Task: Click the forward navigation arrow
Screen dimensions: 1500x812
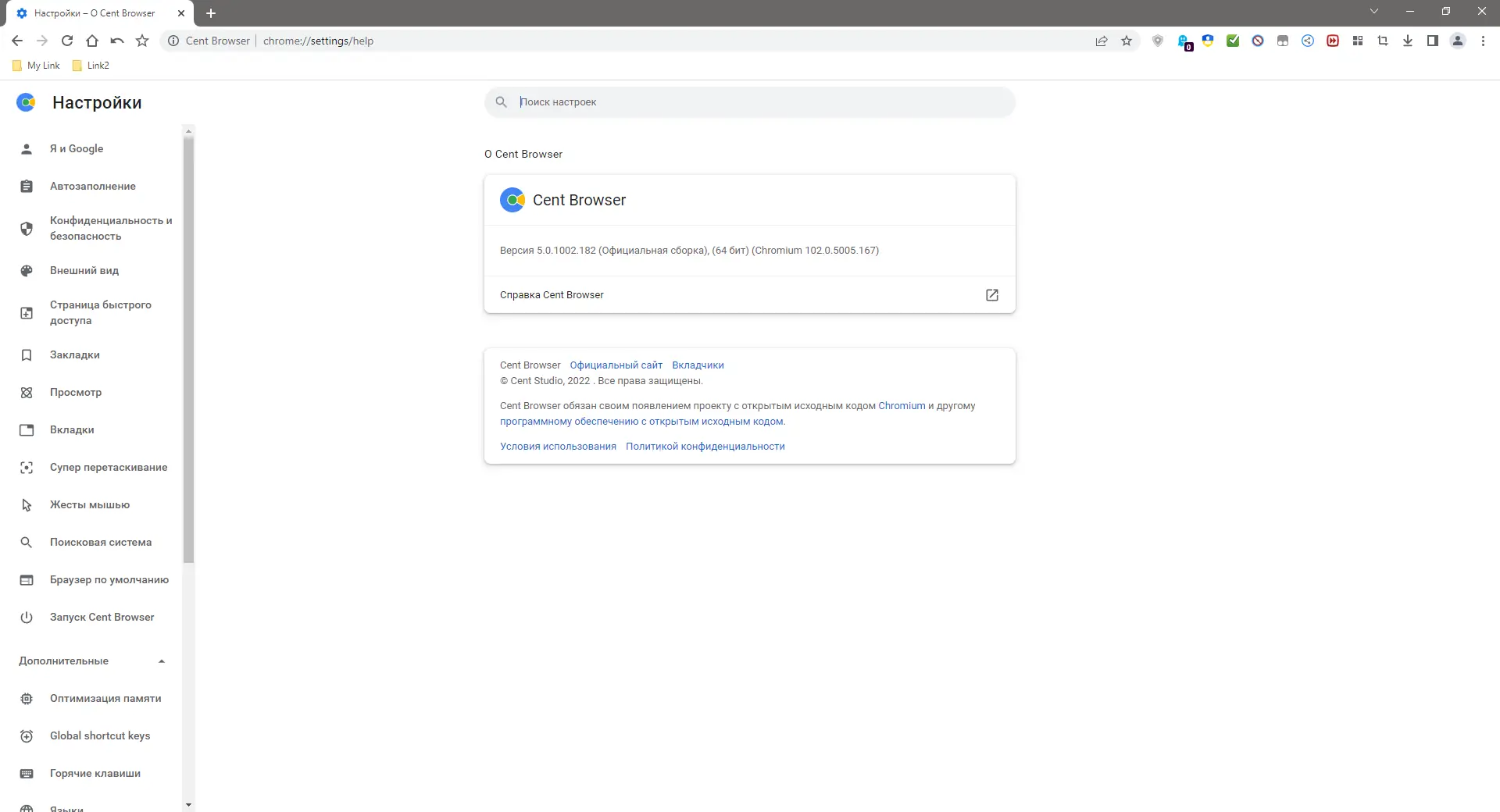Action: point(42,41)
